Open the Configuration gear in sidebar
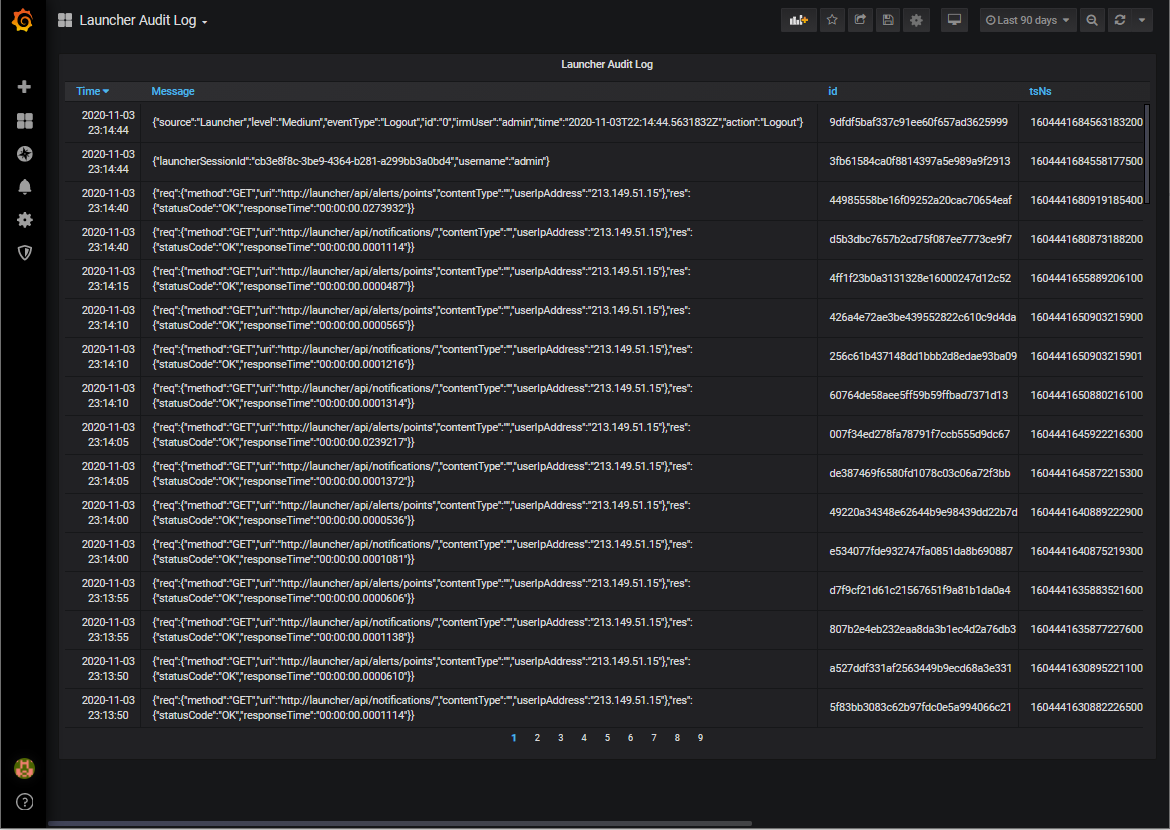 coord(25,219)
